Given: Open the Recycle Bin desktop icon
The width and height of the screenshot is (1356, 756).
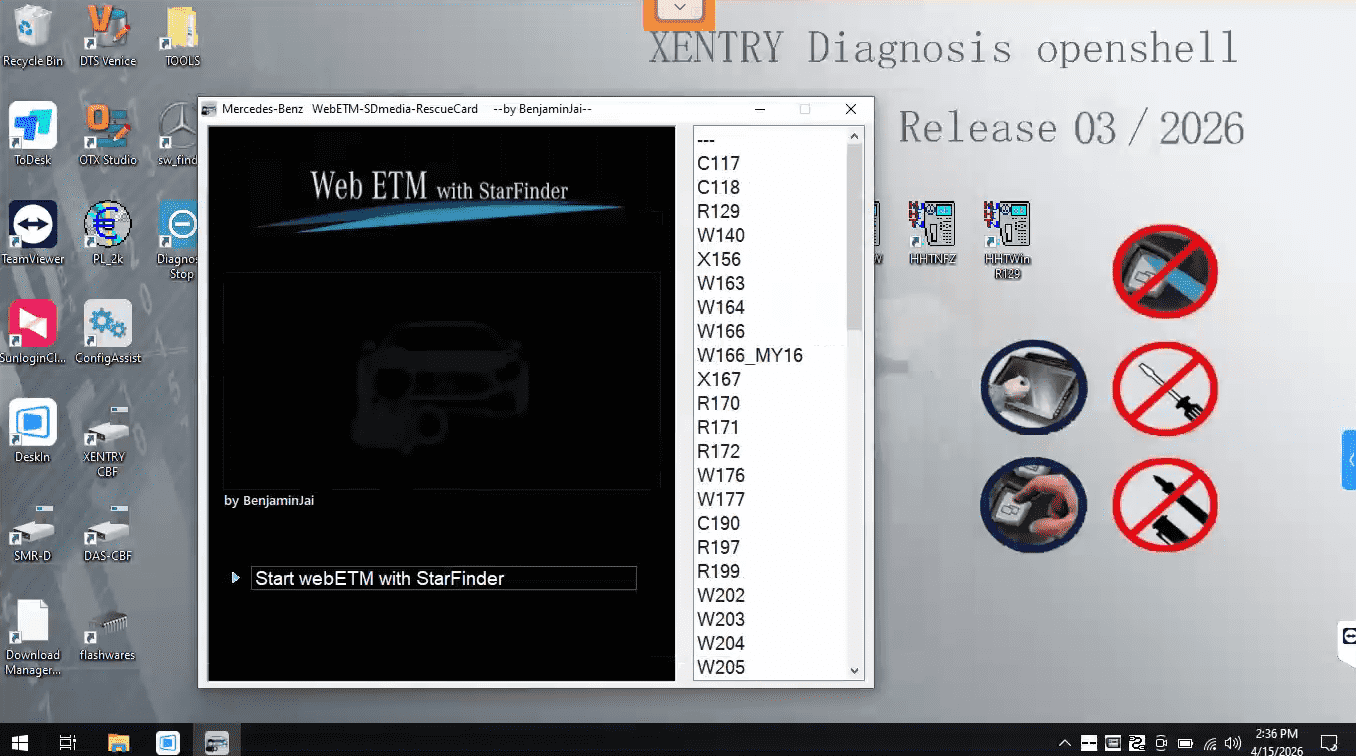Looking at the screenshot, I should [x=33, y=36].
